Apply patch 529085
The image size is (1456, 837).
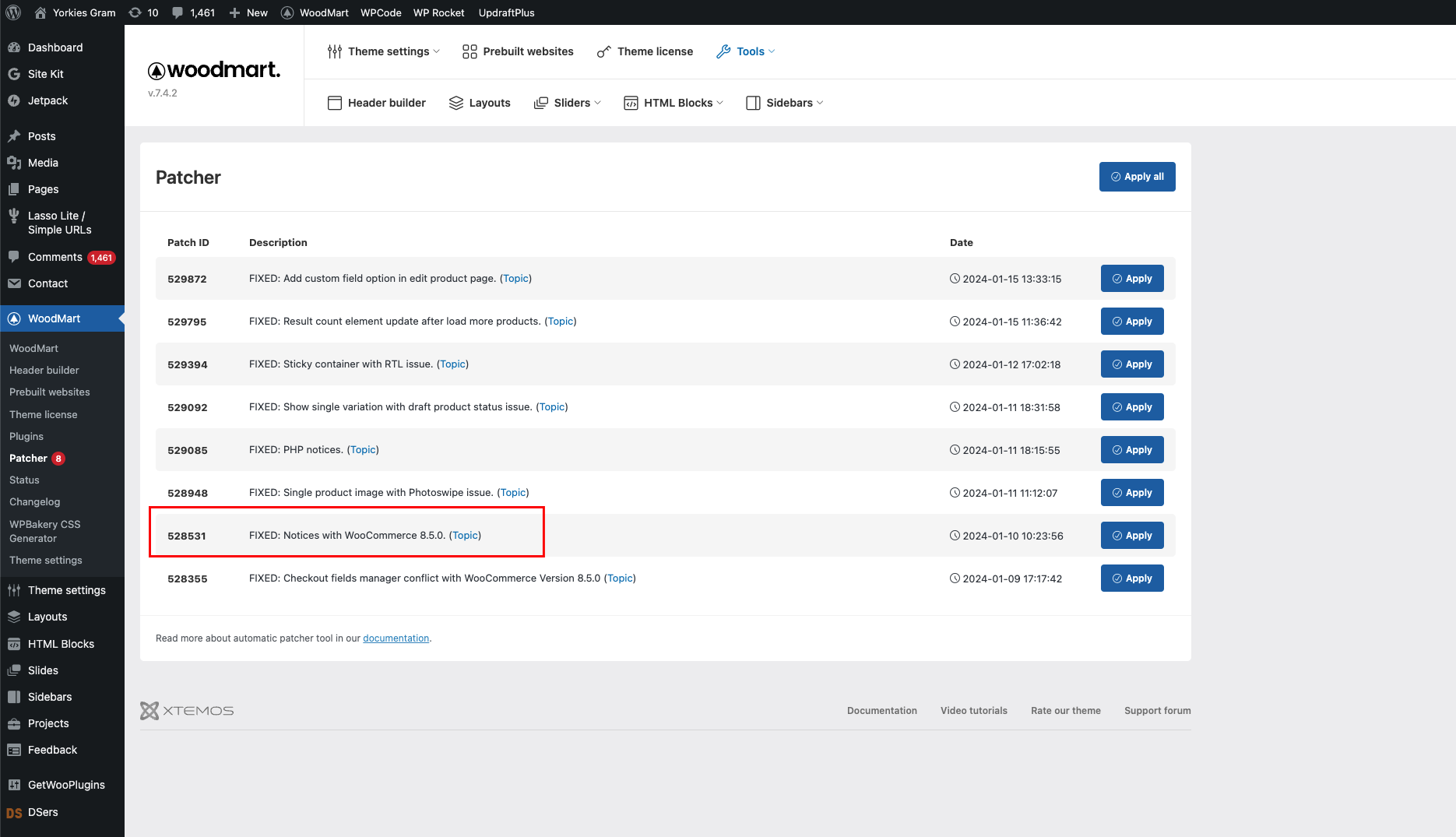(x=1132, y=450)
